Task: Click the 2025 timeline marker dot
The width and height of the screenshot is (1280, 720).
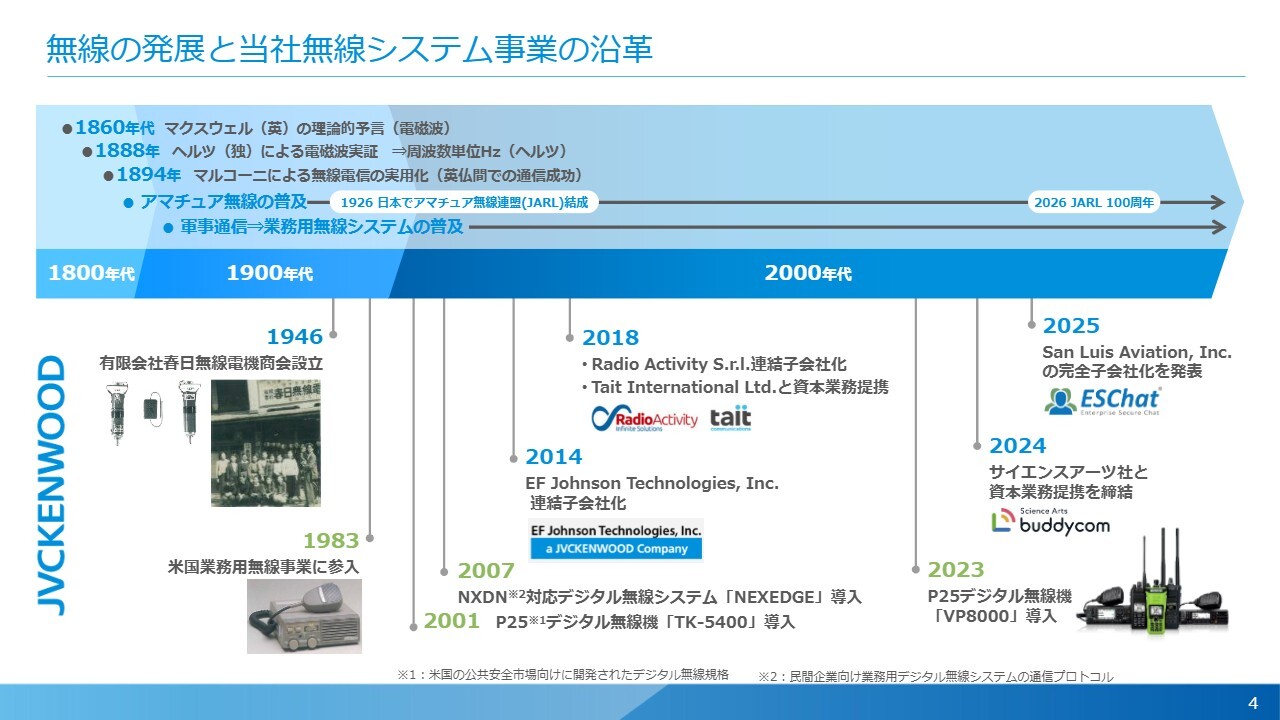Action: point(1031,325)
